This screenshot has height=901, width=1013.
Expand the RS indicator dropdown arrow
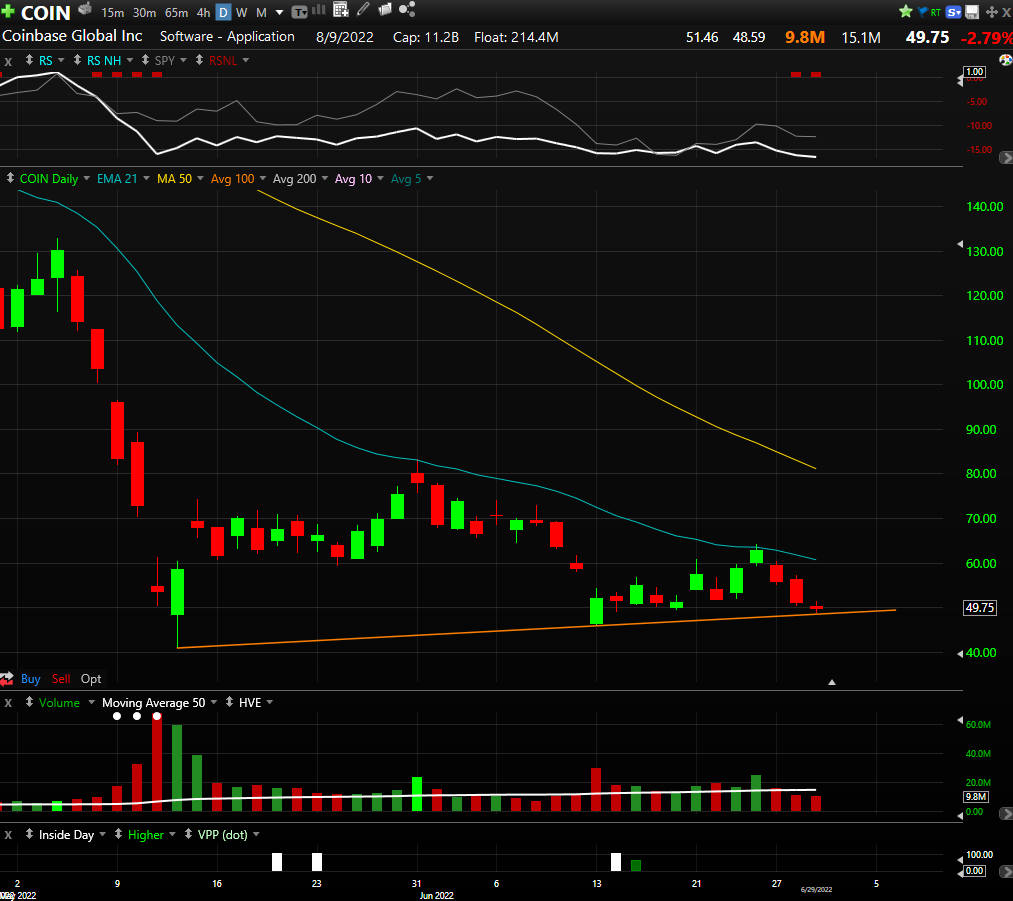pos(61,60)
